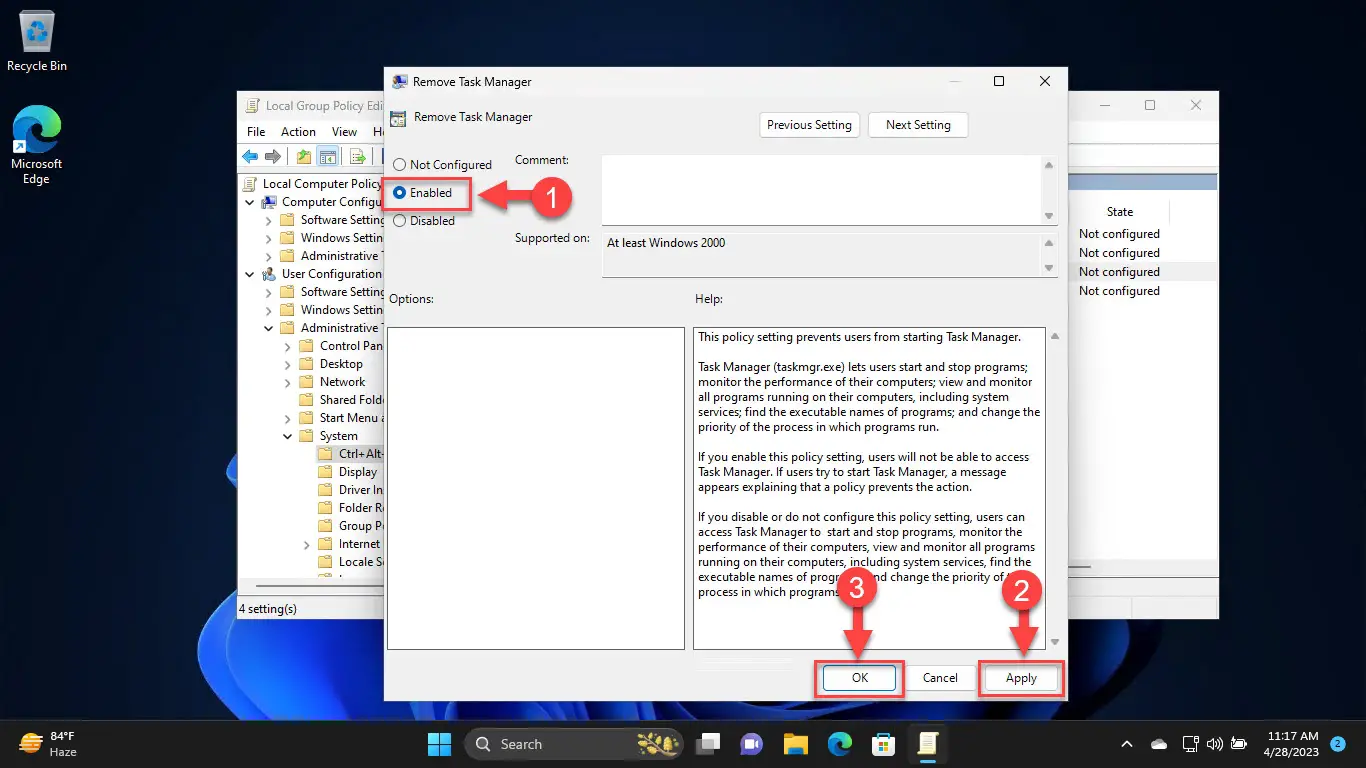Confirm the dialog with OK
Screen dimensions: 1366x768
tap(860, 678)
